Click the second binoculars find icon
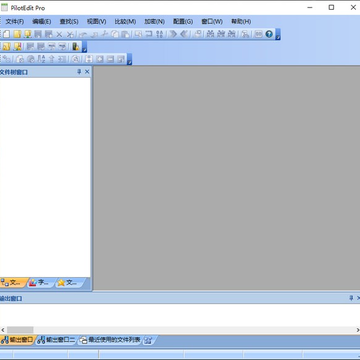Screen dimensions: 360x360 (x=221, y=34)
